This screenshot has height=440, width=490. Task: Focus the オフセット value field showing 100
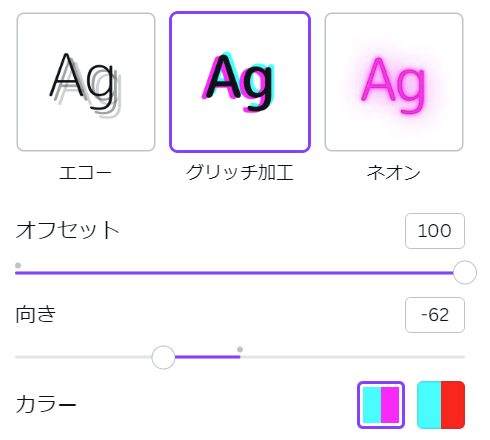point(435,231)
